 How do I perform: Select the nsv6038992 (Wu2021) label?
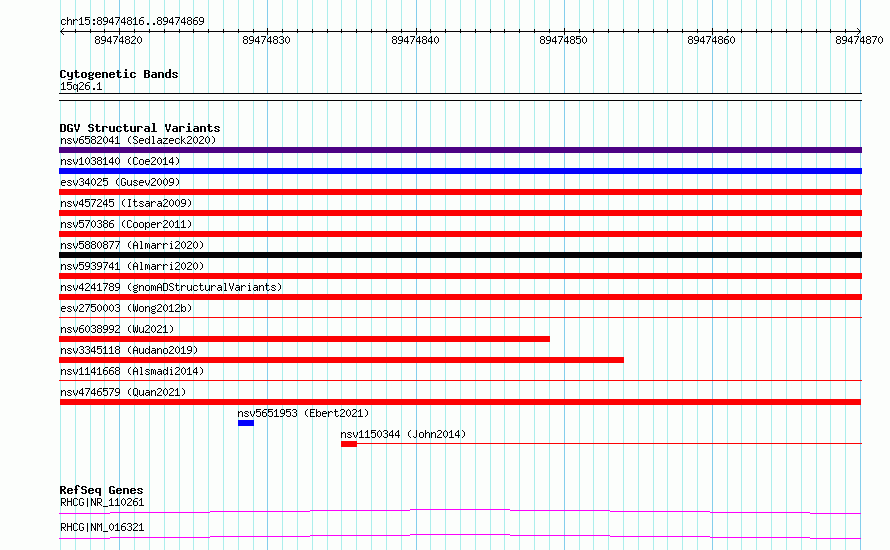point(117,329)
